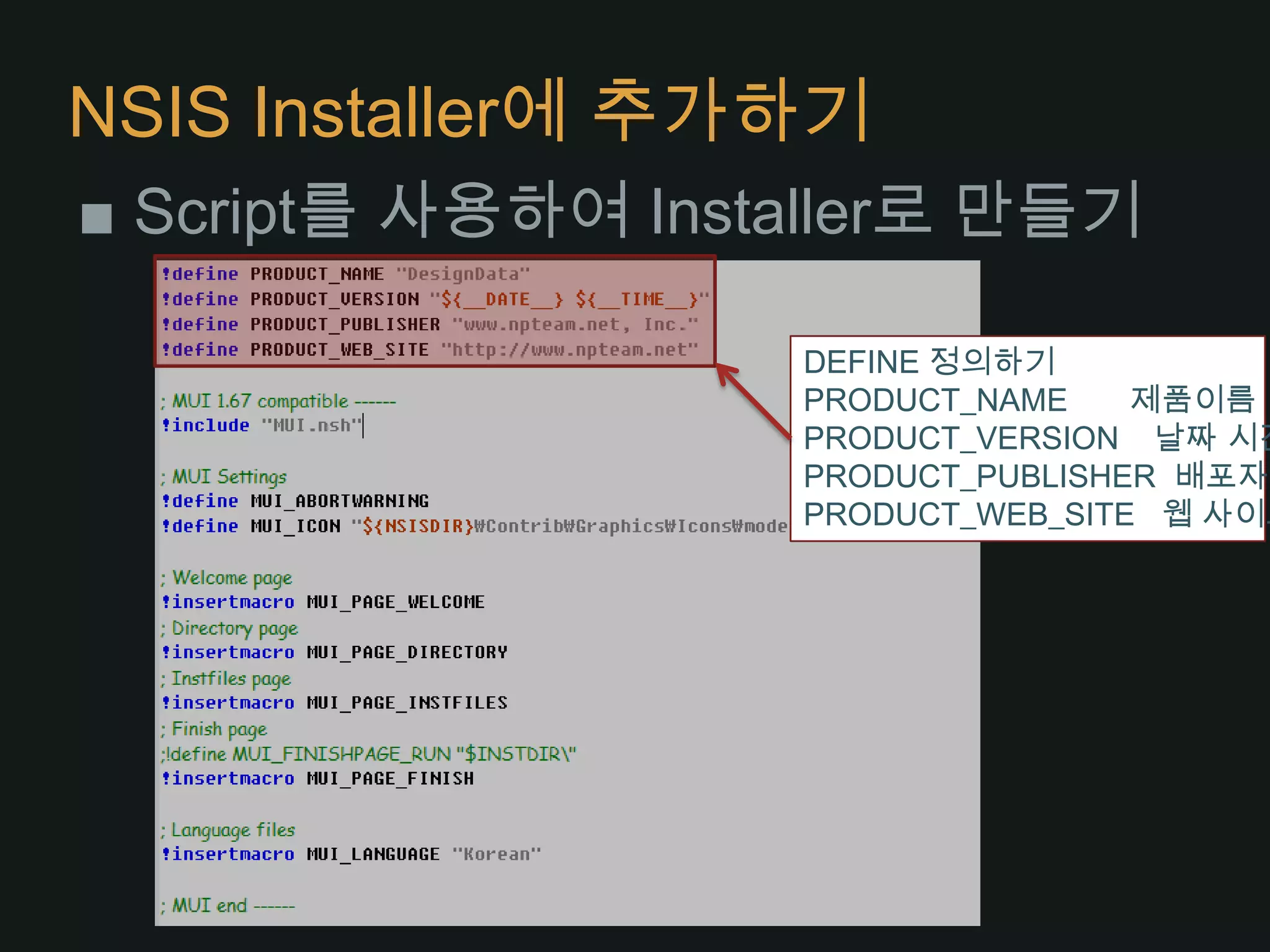Click the comment '; Directory page'
Screen dimensions: 1270x952
tap(229, 628)
